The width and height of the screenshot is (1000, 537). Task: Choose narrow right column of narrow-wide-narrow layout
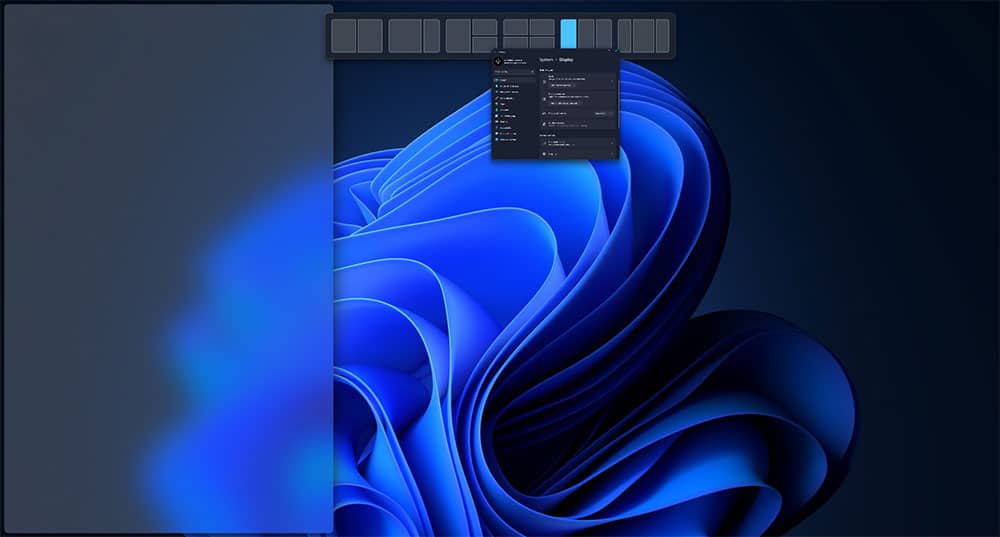[663, 36]
